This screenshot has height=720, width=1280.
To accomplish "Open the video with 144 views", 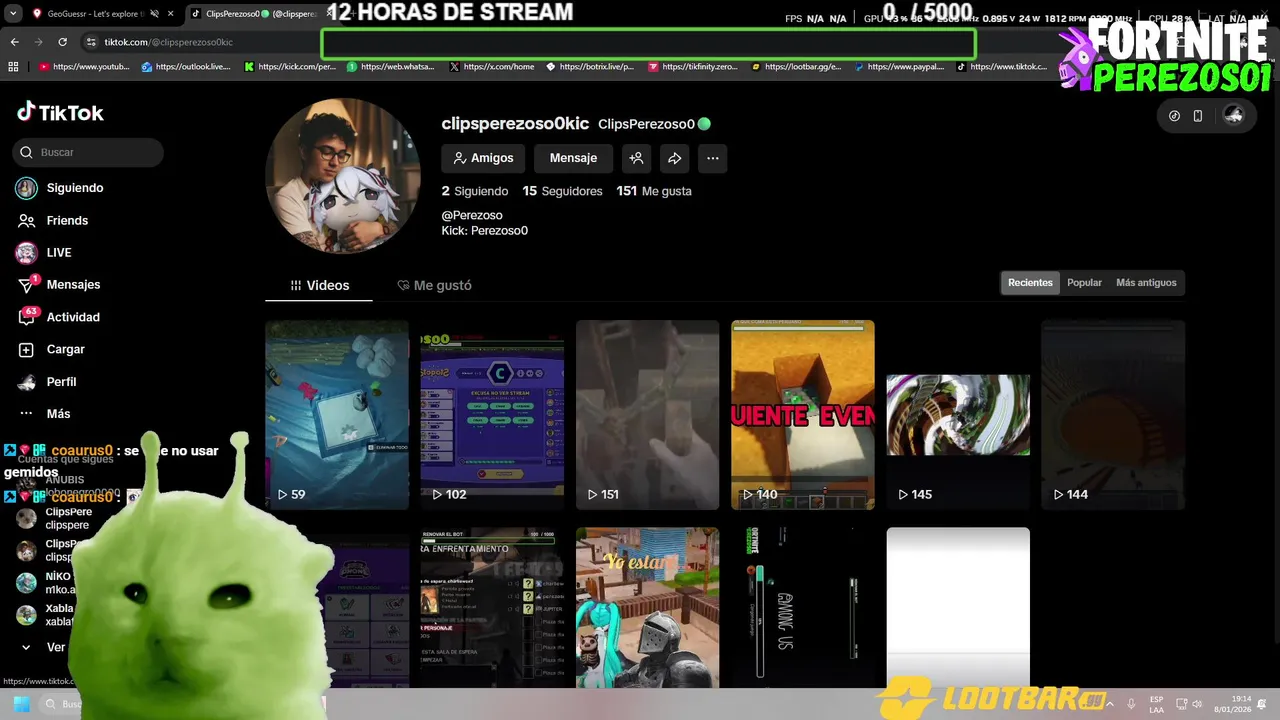I will [1113, 415].
